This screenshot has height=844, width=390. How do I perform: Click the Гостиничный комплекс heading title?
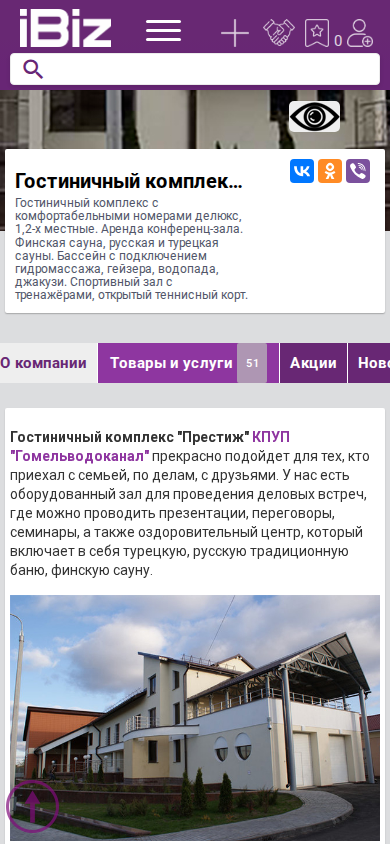(x=129, y=181)
